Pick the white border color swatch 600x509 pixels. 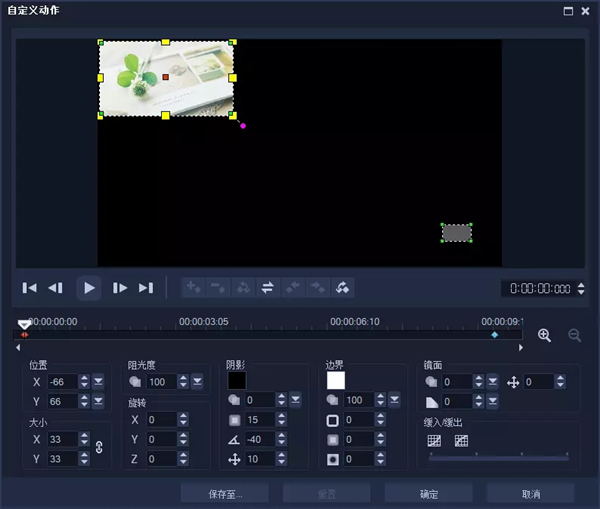click(x=335, y=380)
